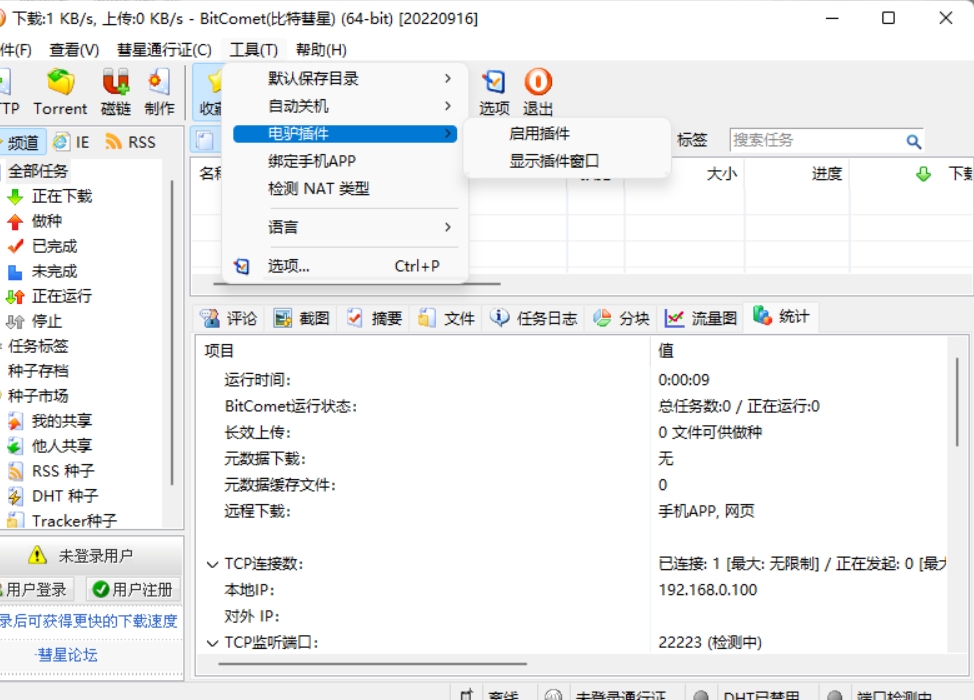The height and width of the screenshot is (700, 974).
Task: Switch to the IE sidebar tab
Action: coord(71,142)
